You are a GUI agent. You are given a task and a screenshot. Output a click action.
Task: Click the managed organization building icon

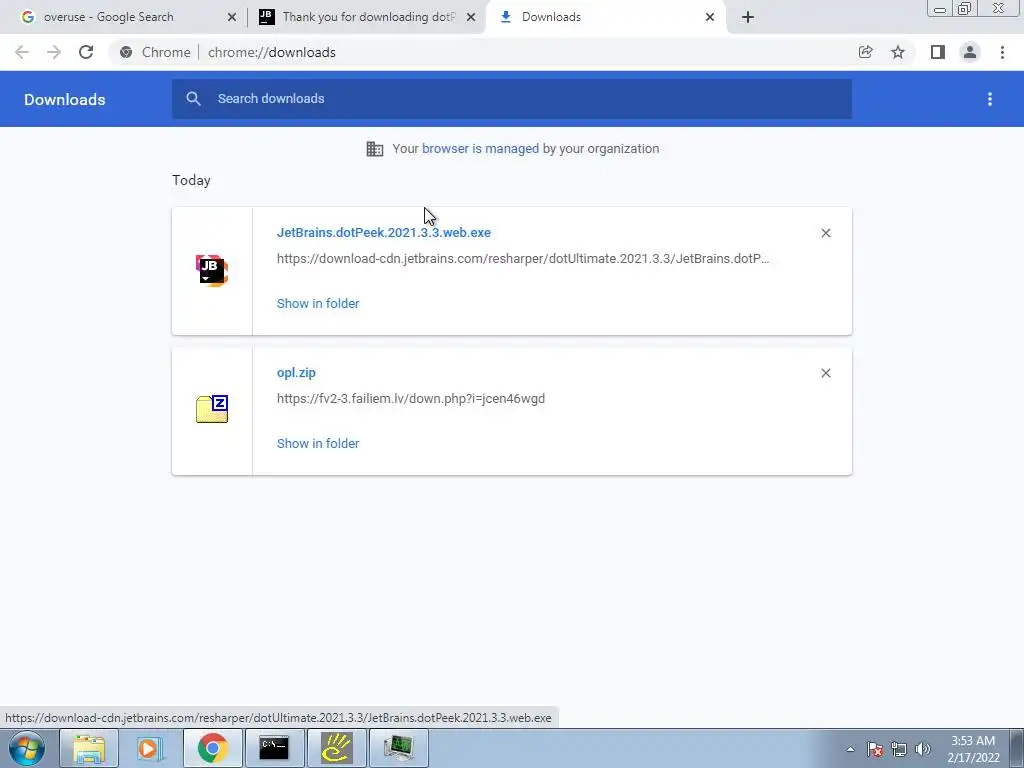coord(375,149)
